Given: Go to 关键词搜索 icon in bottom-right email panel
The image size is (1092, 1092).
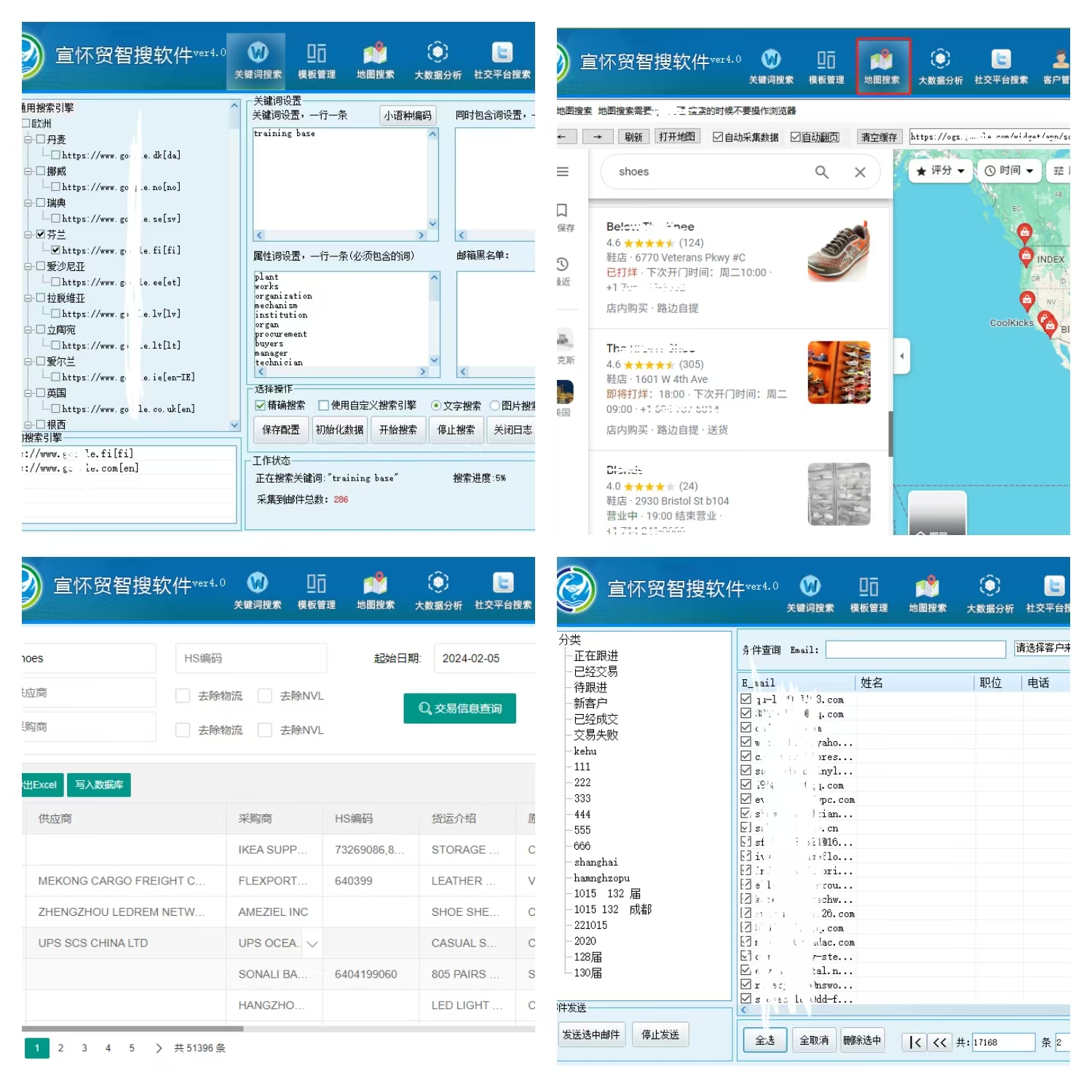Looking at the screenshot, I should pos(810,593).
